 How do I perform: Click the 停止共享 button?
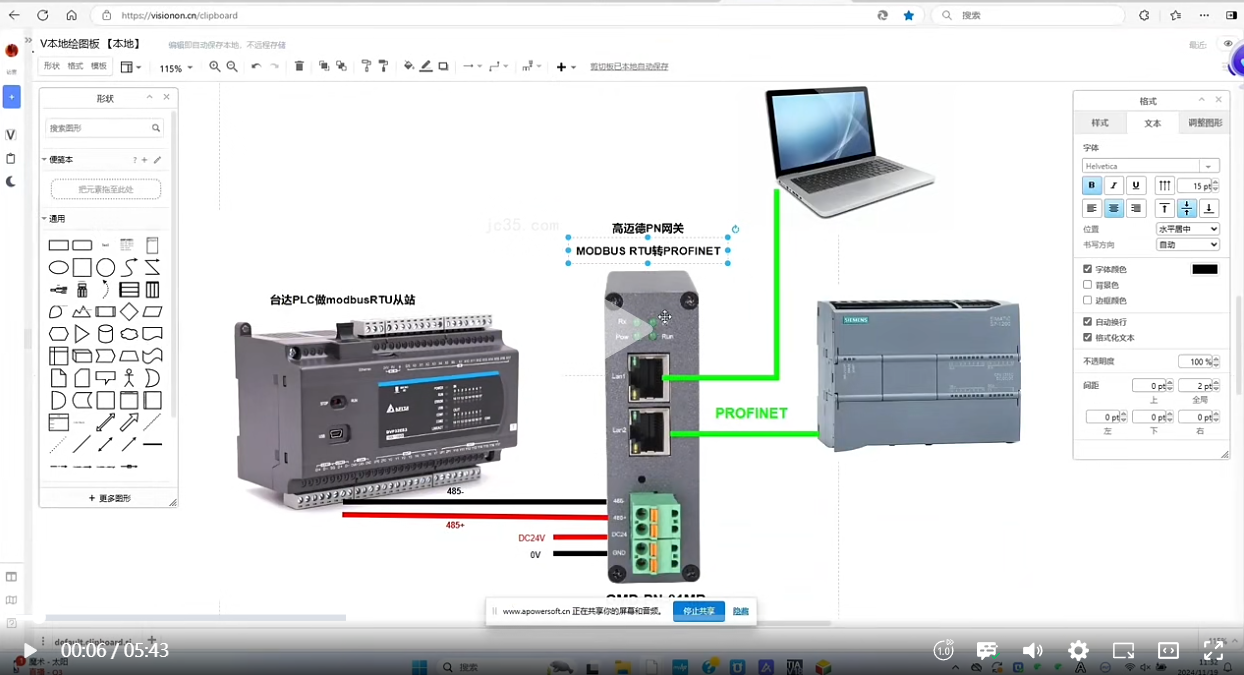[x=698, y=611]
